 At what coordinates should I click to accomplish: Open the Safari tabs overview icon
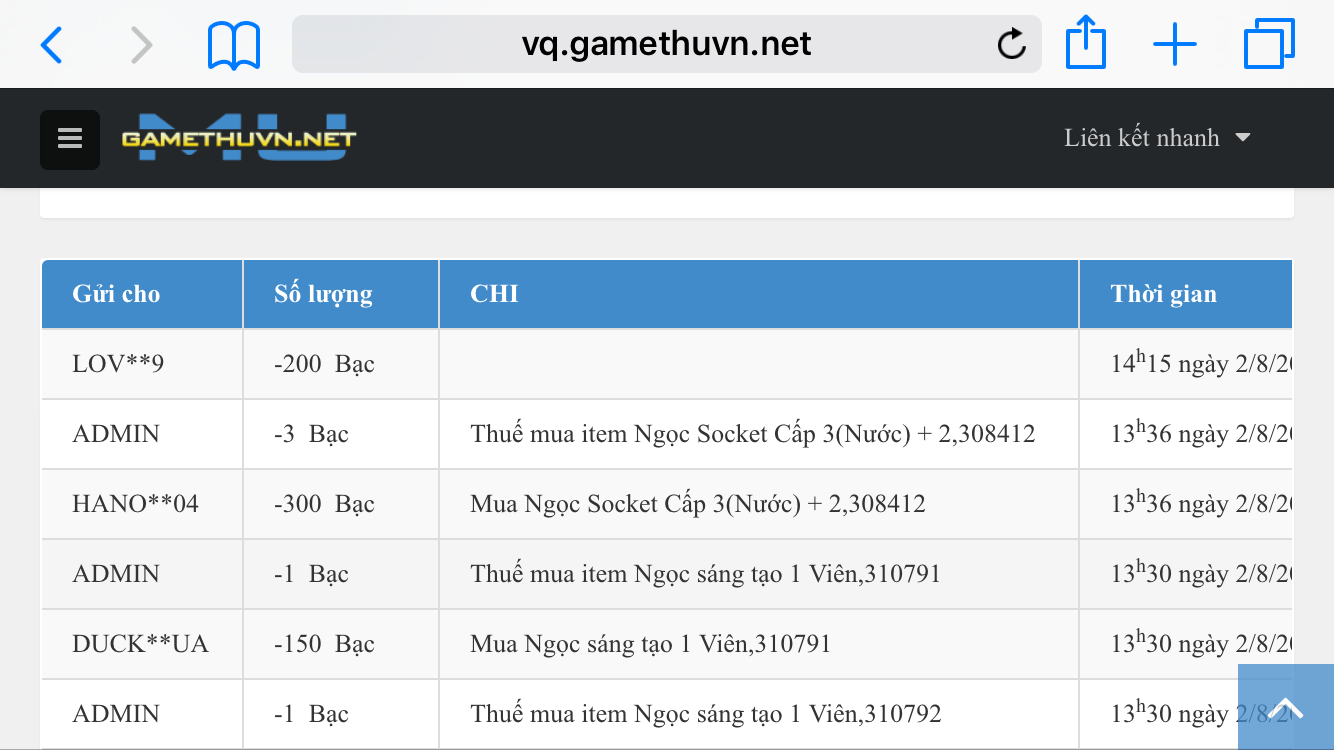1269,44
